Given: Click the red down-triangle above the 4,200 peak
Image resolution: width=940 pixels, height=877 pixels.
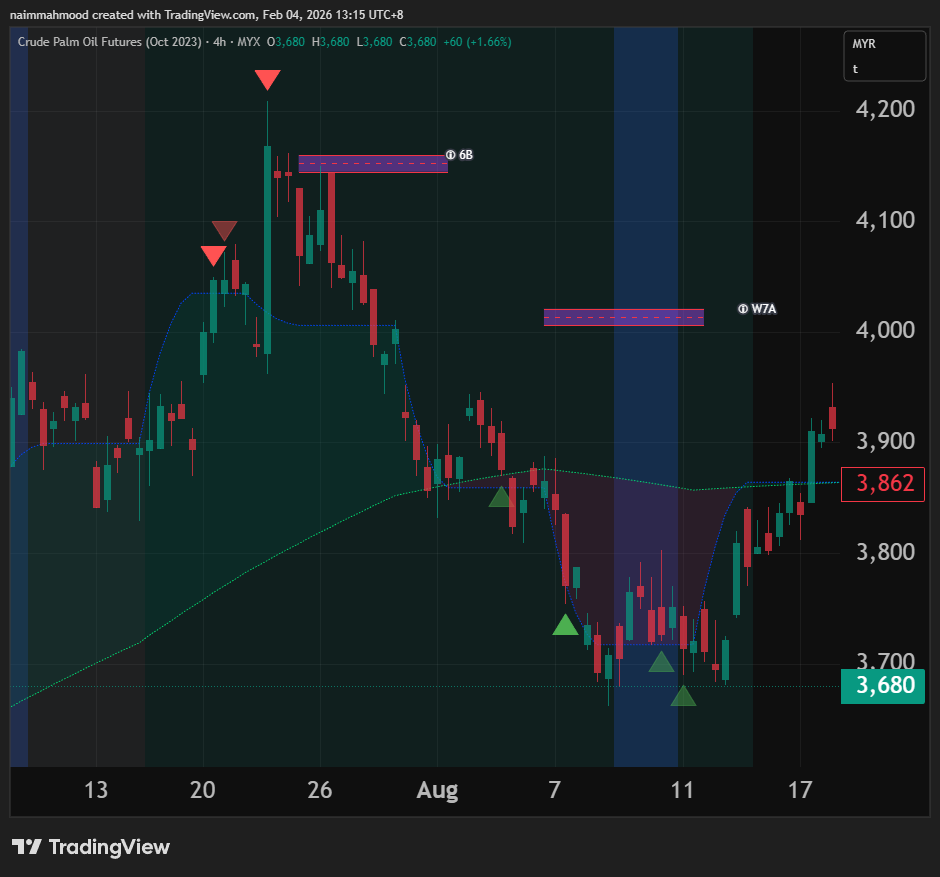Looking at the screenshot, I should click(267, 80).
